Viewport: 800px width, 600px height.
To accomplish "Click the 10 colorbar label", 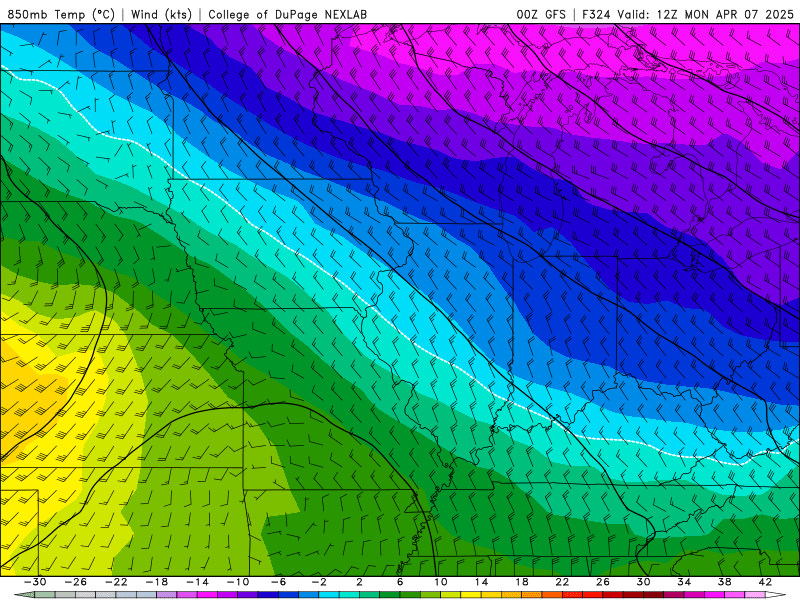I will (x=441, y=582).
